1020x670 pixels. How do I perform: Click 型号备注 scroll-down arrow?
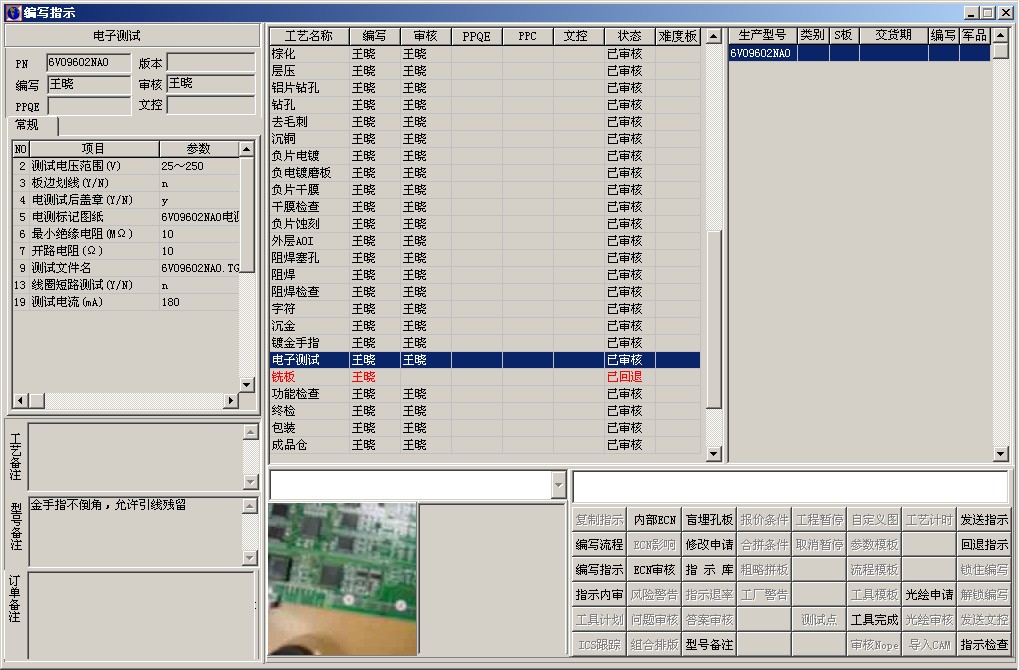point(250,558)
